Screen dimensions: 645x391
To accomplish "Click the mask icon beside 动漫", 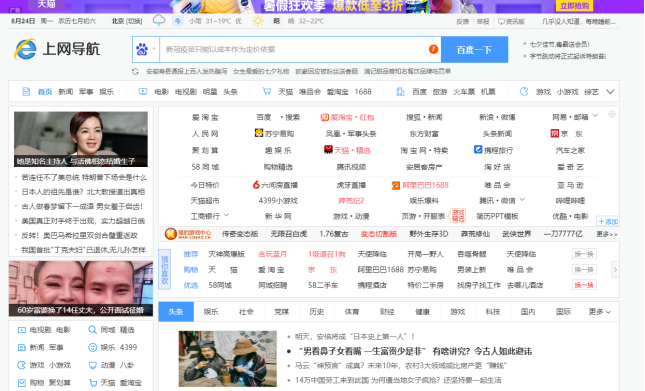I will [x=92, y=365].
